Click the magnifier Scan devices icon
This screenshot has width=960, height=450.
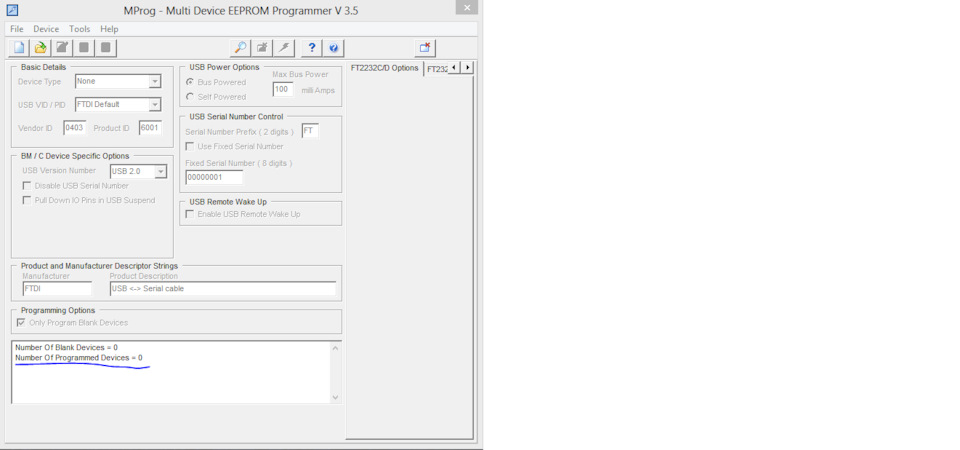(x=241, y=48)
